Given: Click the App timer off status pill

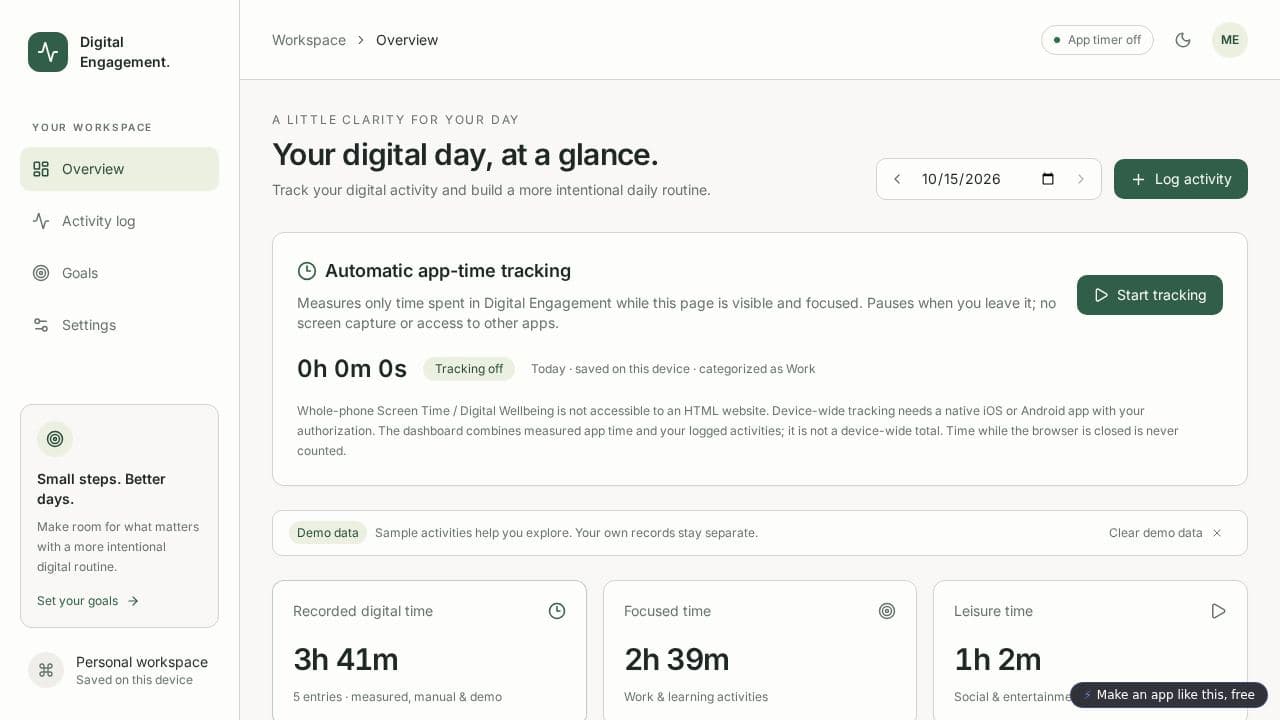Looking at the screenshot, I should click(x=1097, y=40).
